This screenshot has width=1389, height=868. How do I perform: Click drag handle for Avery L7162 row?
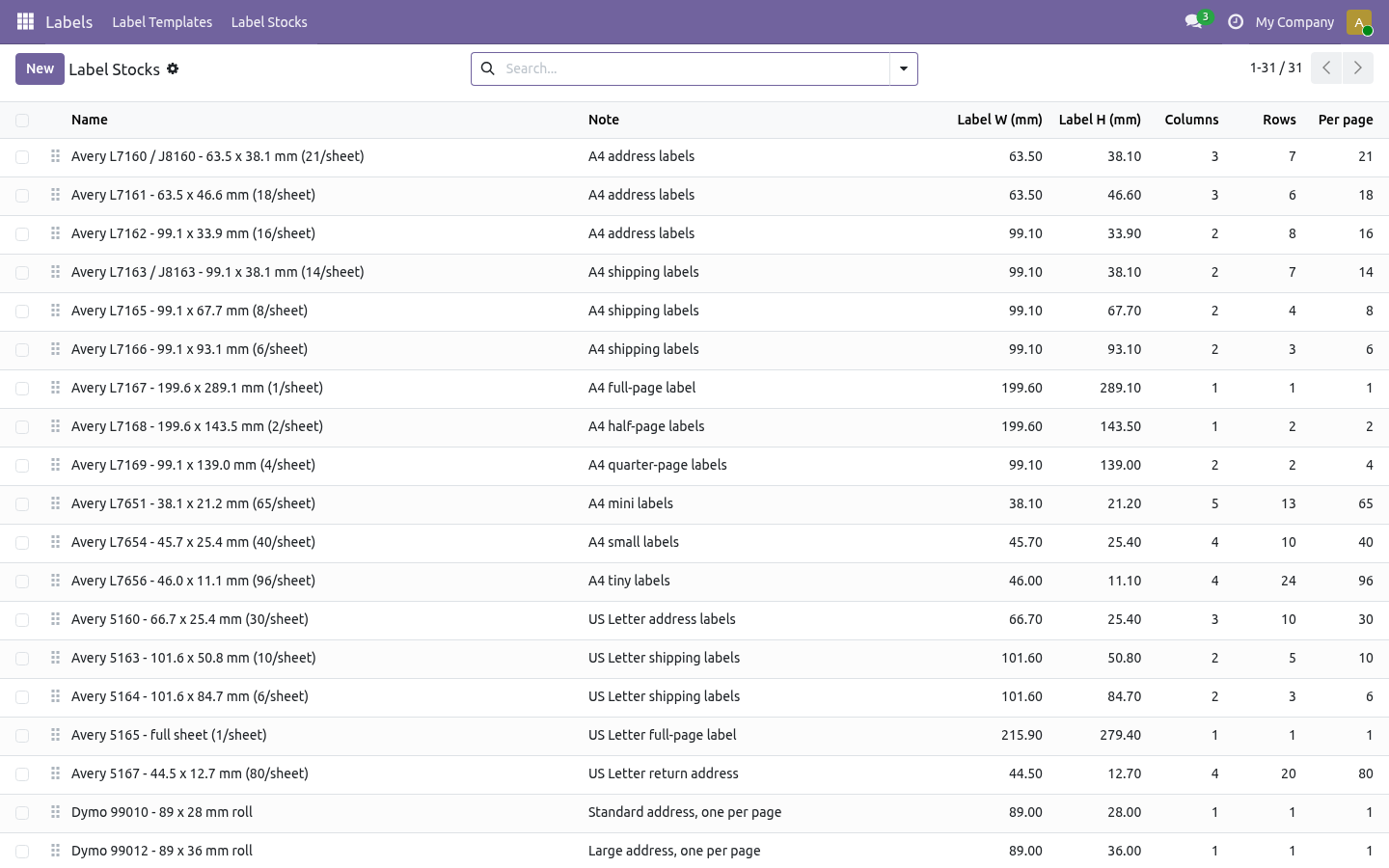click(x=55, y=233)
